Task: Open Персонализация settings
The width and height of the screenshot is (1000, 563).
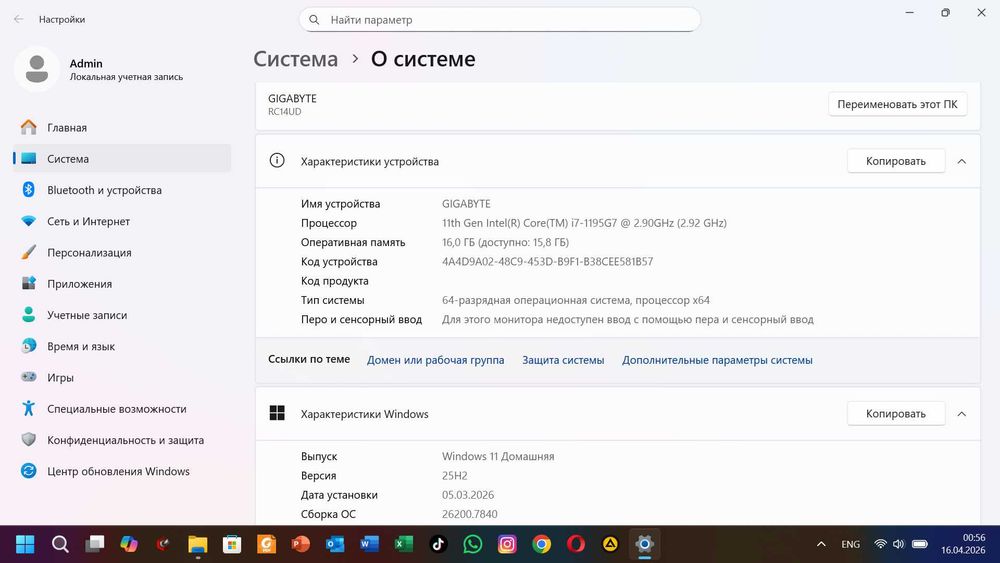Action: [x=121, y=252]
